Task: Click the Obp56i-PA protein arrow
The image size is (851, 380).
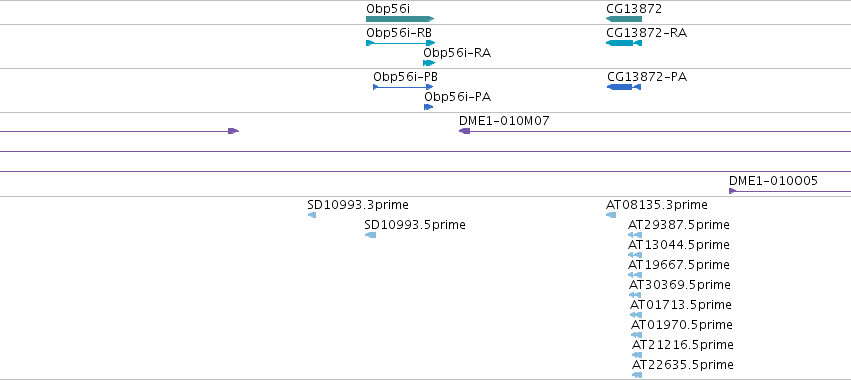Action: (x=428, y=107)
